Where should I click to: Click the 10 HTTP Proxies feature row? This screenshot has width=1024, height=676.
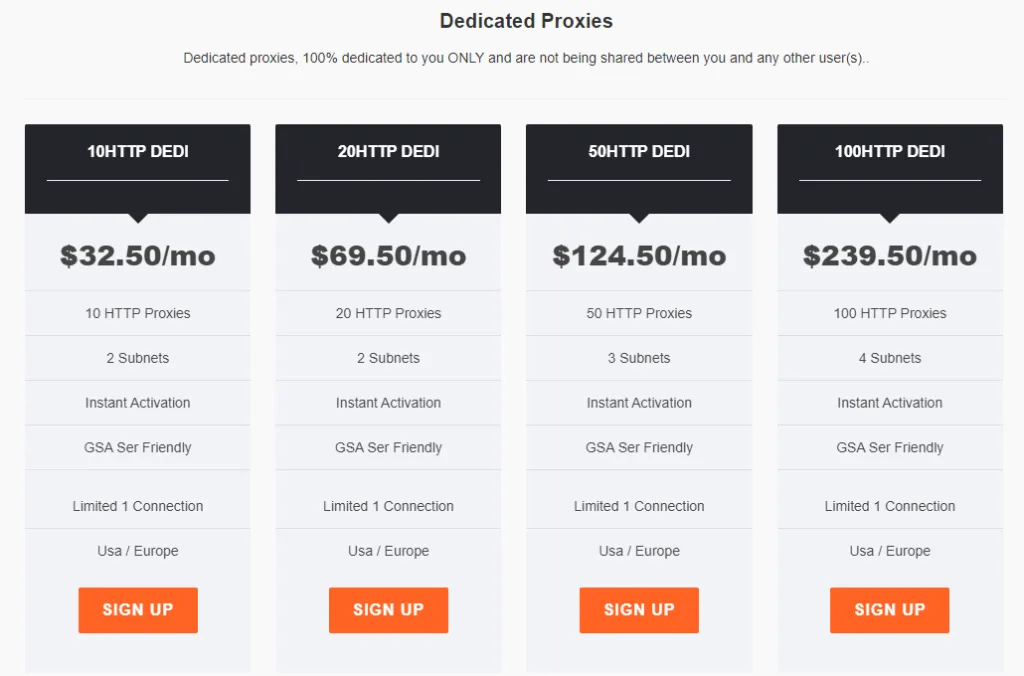tap(138, 313)
